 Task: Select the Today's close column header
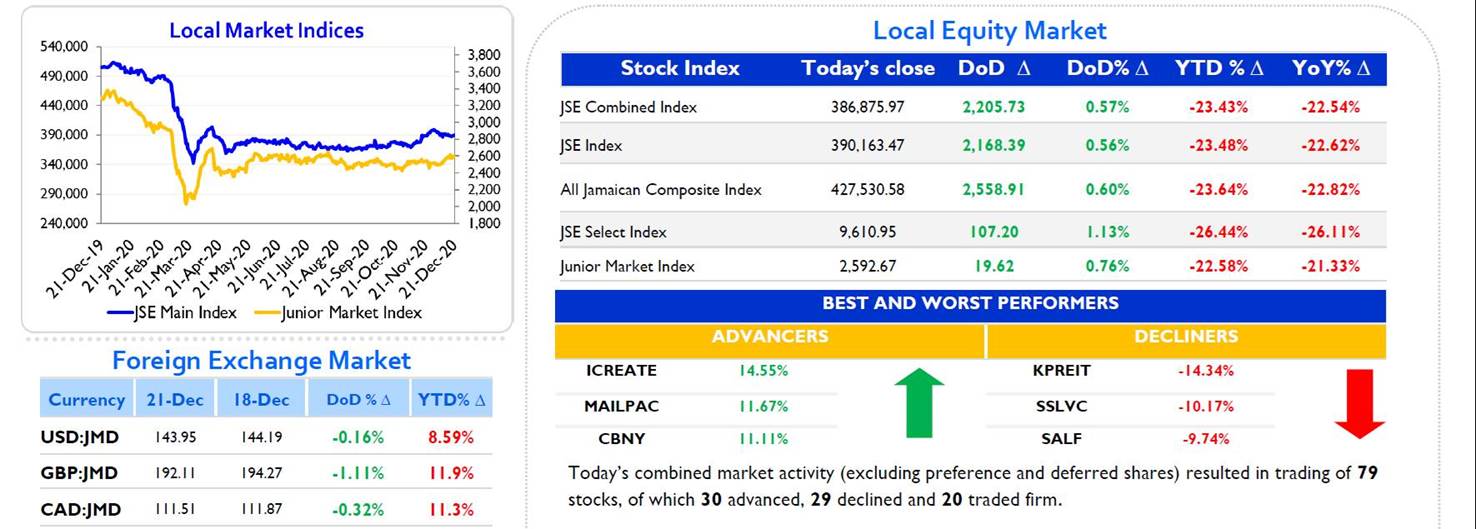click(868, 68)
